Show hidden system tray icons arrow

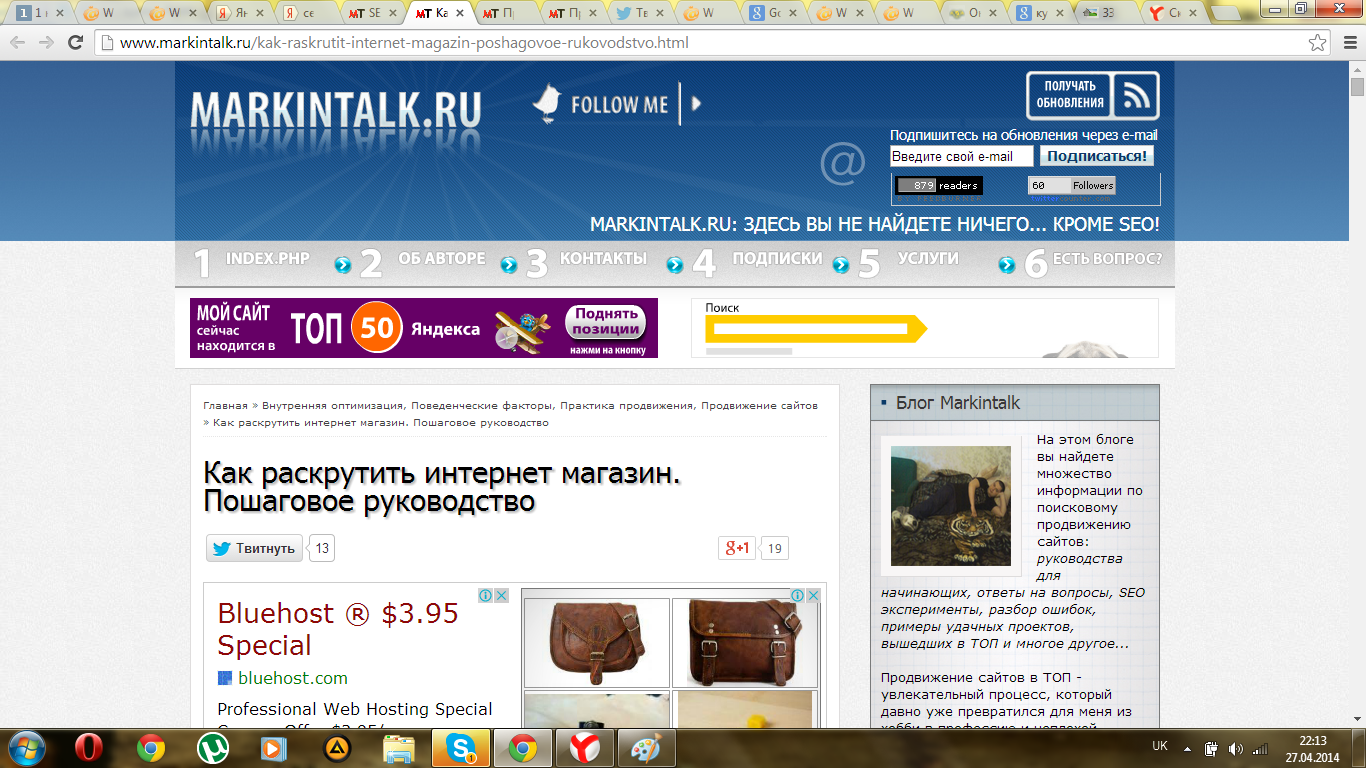(1189, 748)
